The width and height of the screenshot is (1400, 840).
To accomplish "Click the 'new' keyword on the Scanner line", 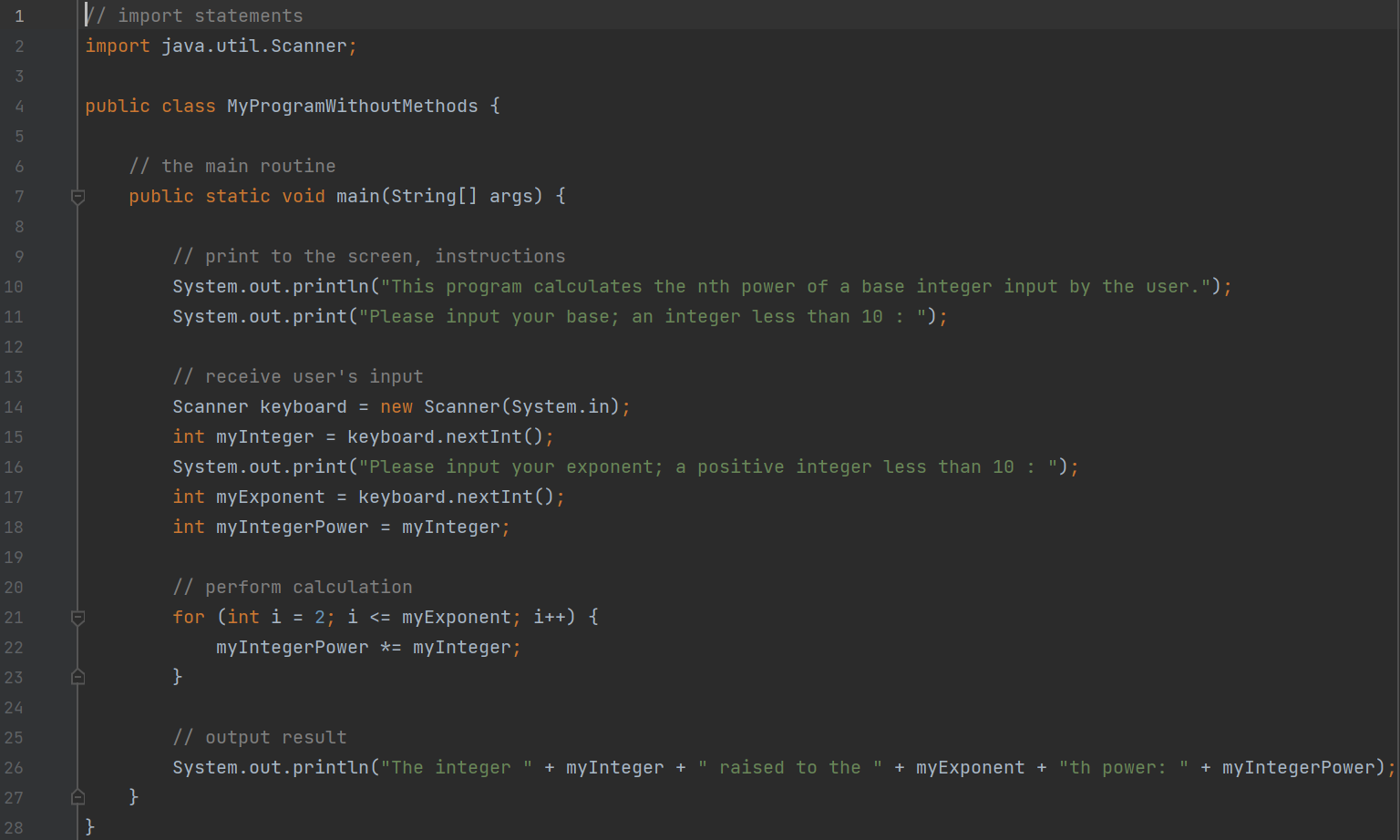I will (396, 407).
